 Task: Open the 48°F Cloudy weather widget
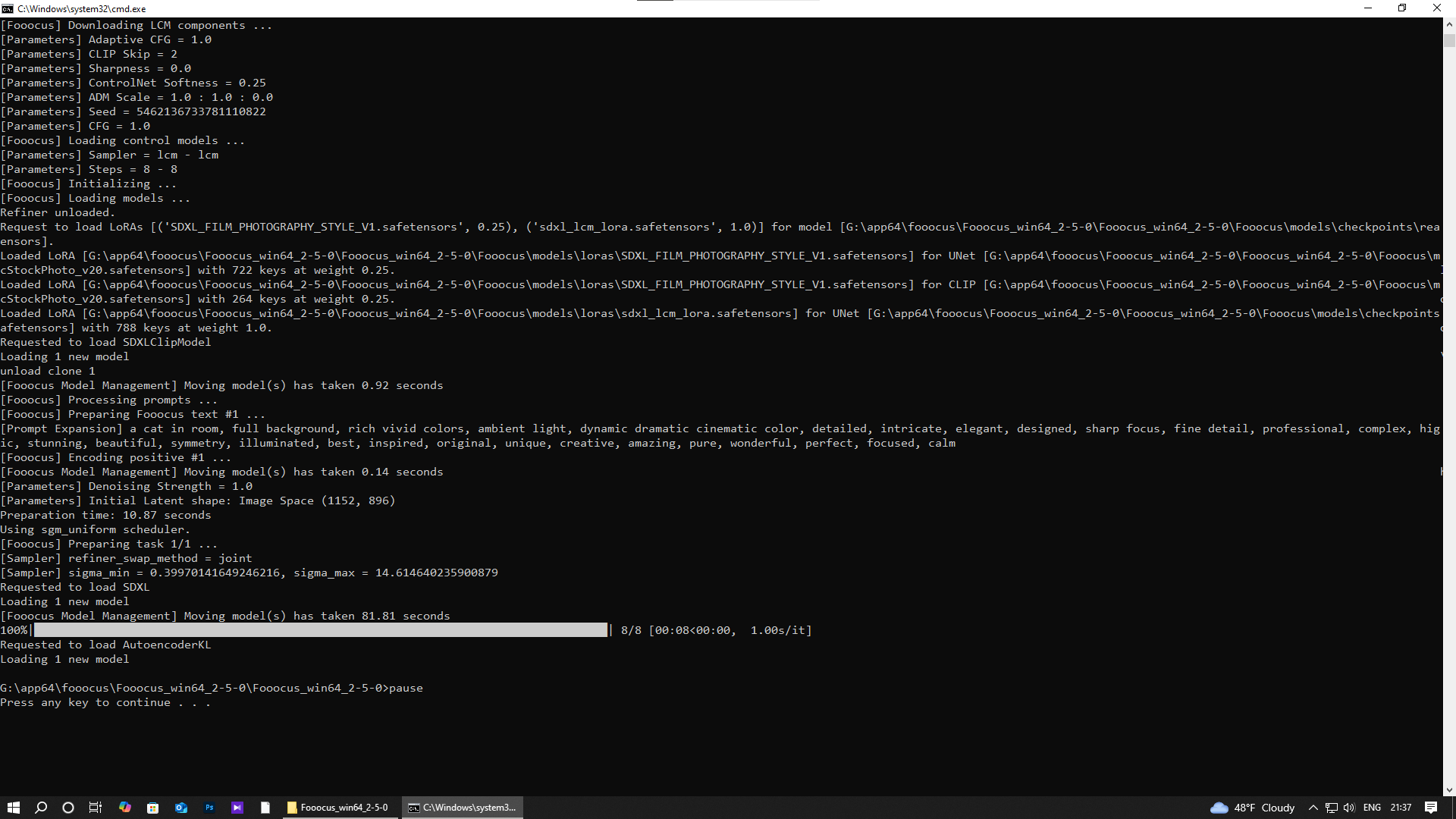click(x=1253, y=808)
